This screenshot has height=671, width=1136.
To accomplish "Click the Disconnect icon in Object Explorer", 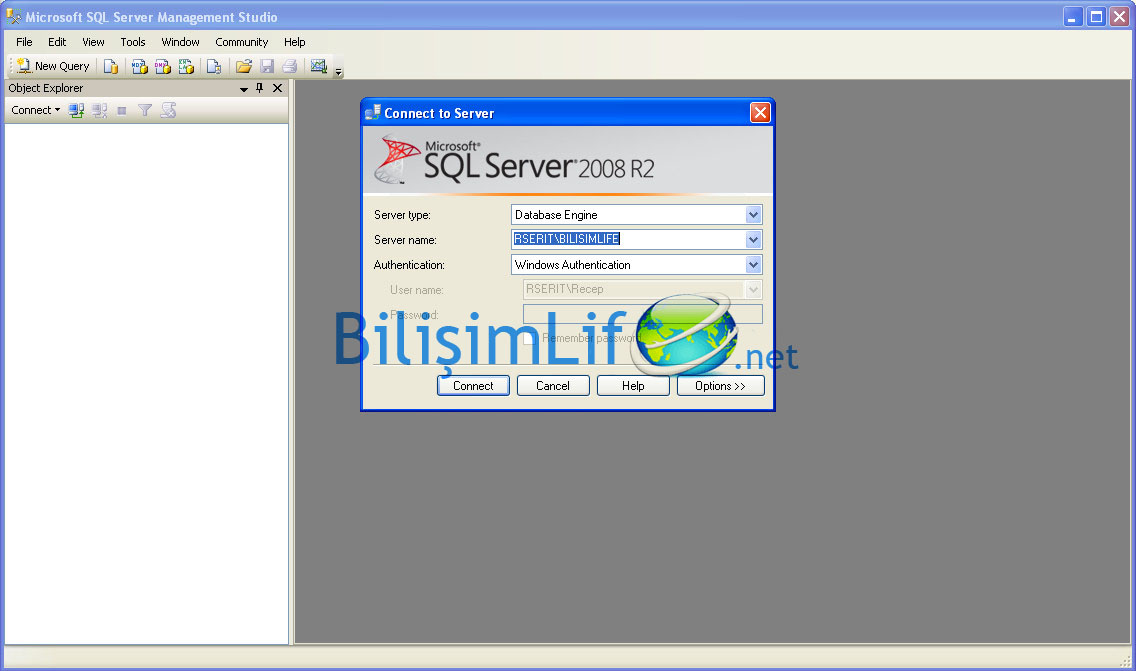I will click(x=99, y=110).
